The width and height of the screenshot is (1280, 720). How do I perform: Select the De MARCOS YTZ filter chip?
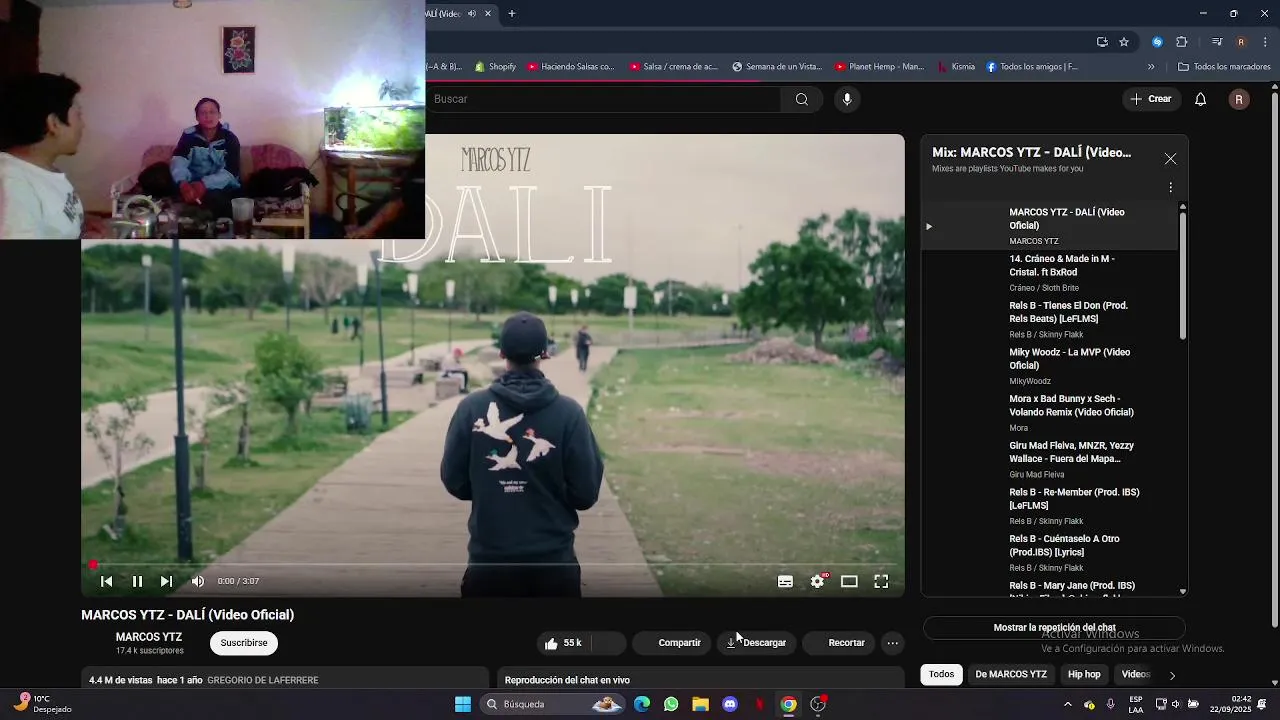[1011, 674]
